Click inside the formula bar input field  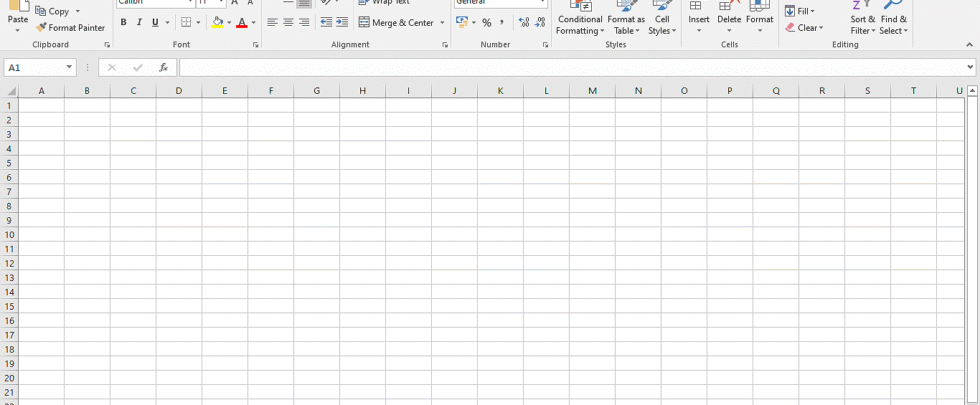click(570, 67)
